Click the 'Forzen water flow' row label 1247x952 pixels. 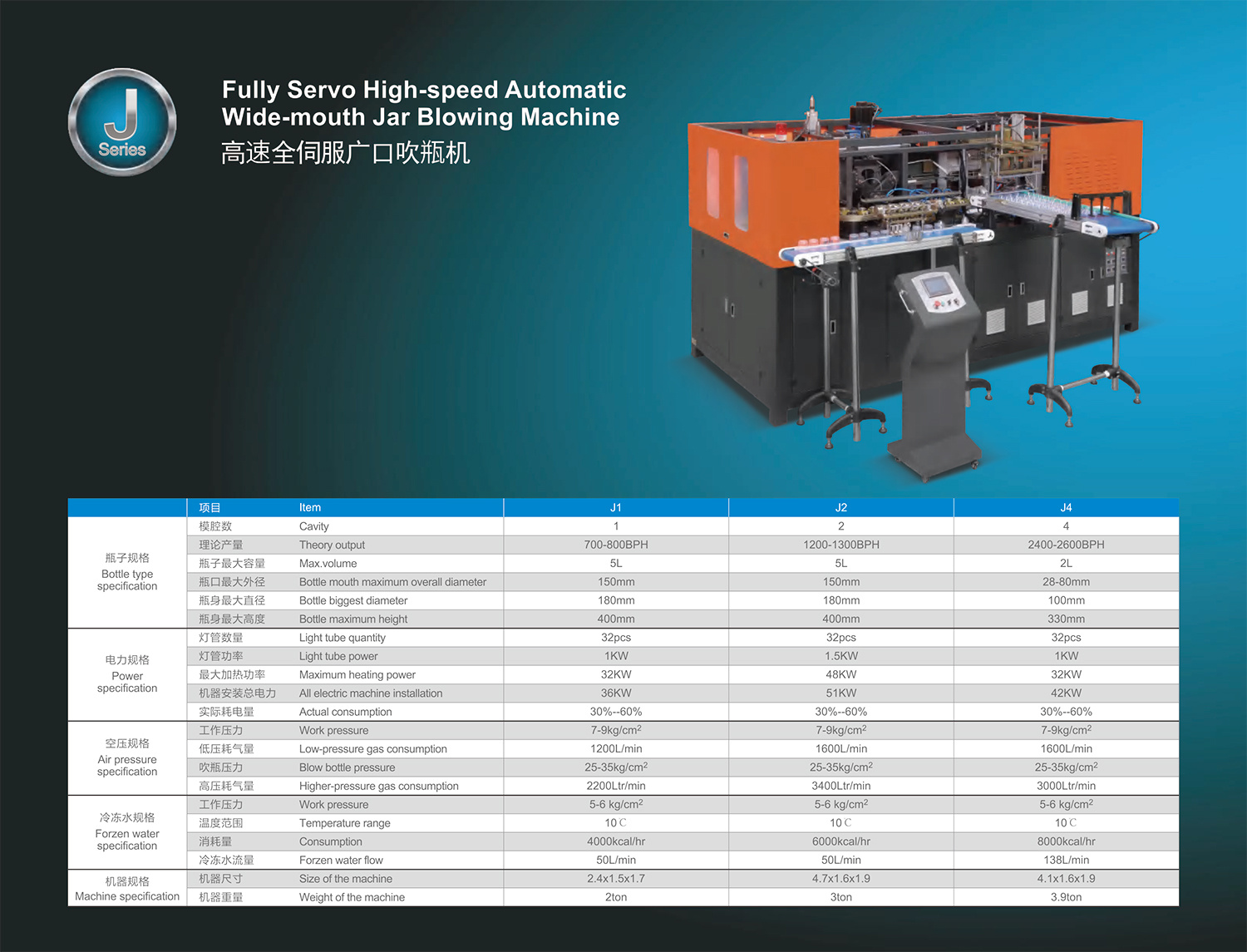coord(341,860)
